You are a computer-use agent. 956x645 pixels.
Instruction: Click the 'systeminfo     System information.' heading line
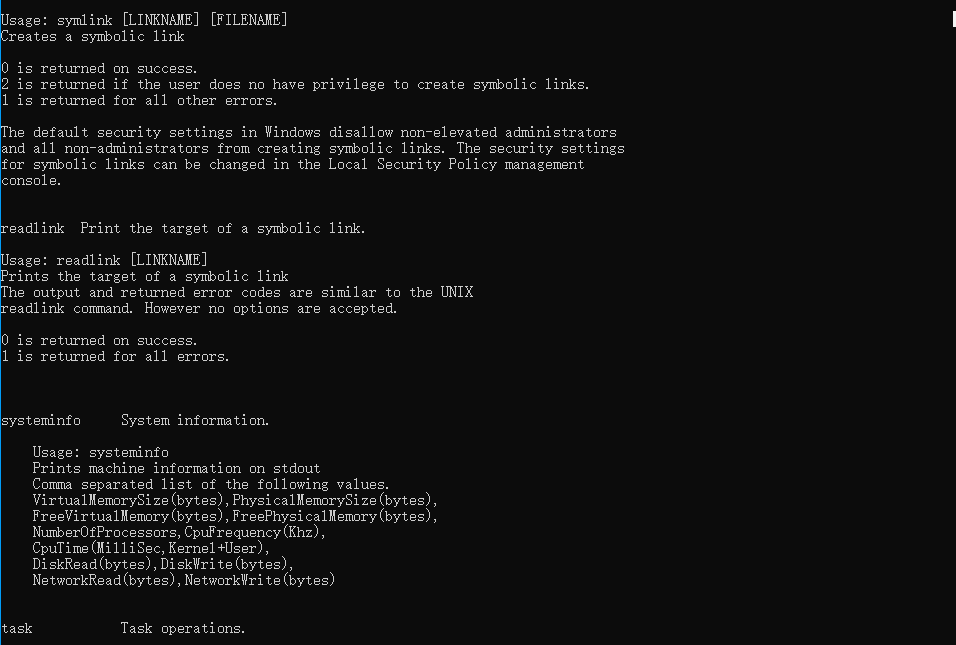pyautogui.click(x=135, y=420)
